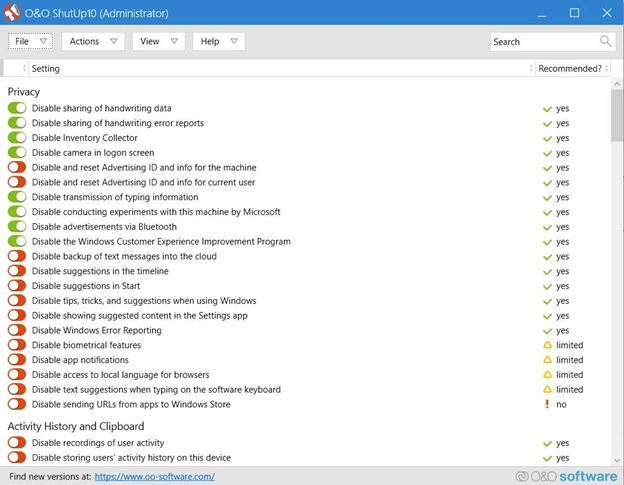Image resolution: width=624 pixels, height=485 pixels.
Task: Enable Disable suggestions in Start switch
Action: 17,286
